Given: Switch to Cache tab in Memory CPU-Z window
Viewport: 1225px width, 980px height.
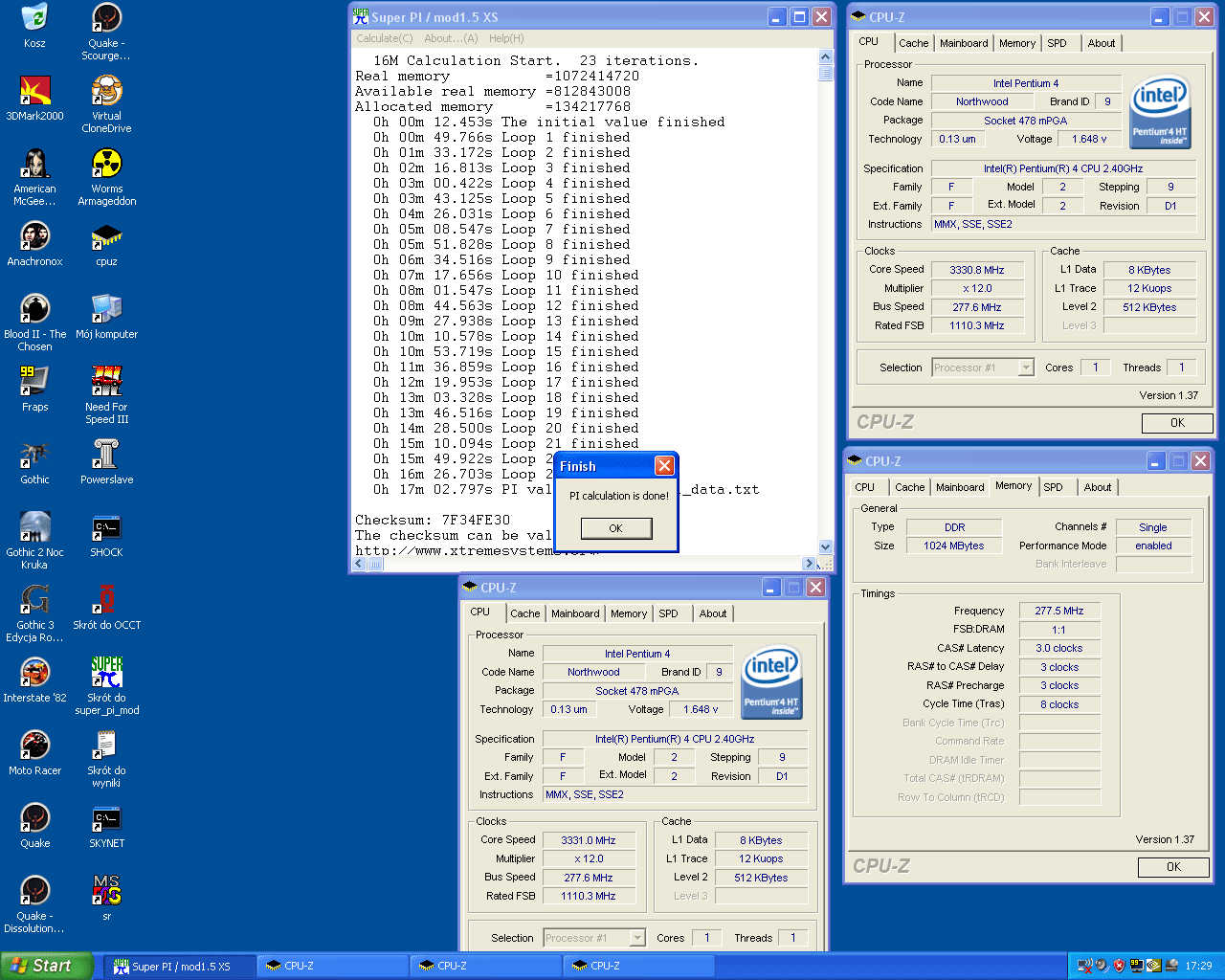Looking at the screenshot, I should point(909,487).
